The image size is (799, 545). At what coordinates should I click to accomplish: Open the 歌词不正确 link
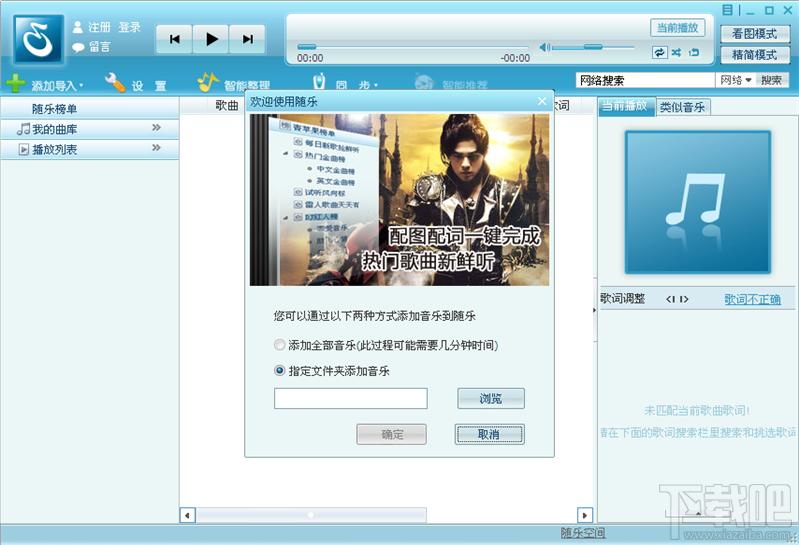(x=752, y=299)
